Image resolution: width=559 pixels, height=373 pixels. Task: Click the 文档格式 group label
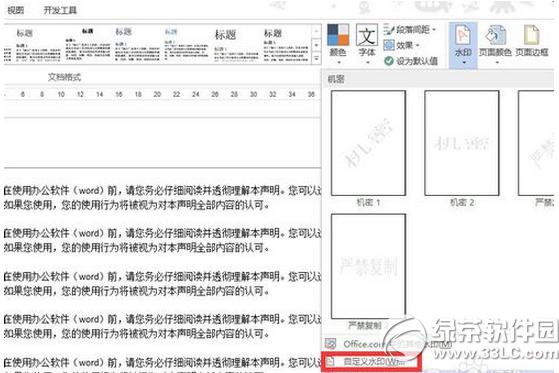[65, 77]
